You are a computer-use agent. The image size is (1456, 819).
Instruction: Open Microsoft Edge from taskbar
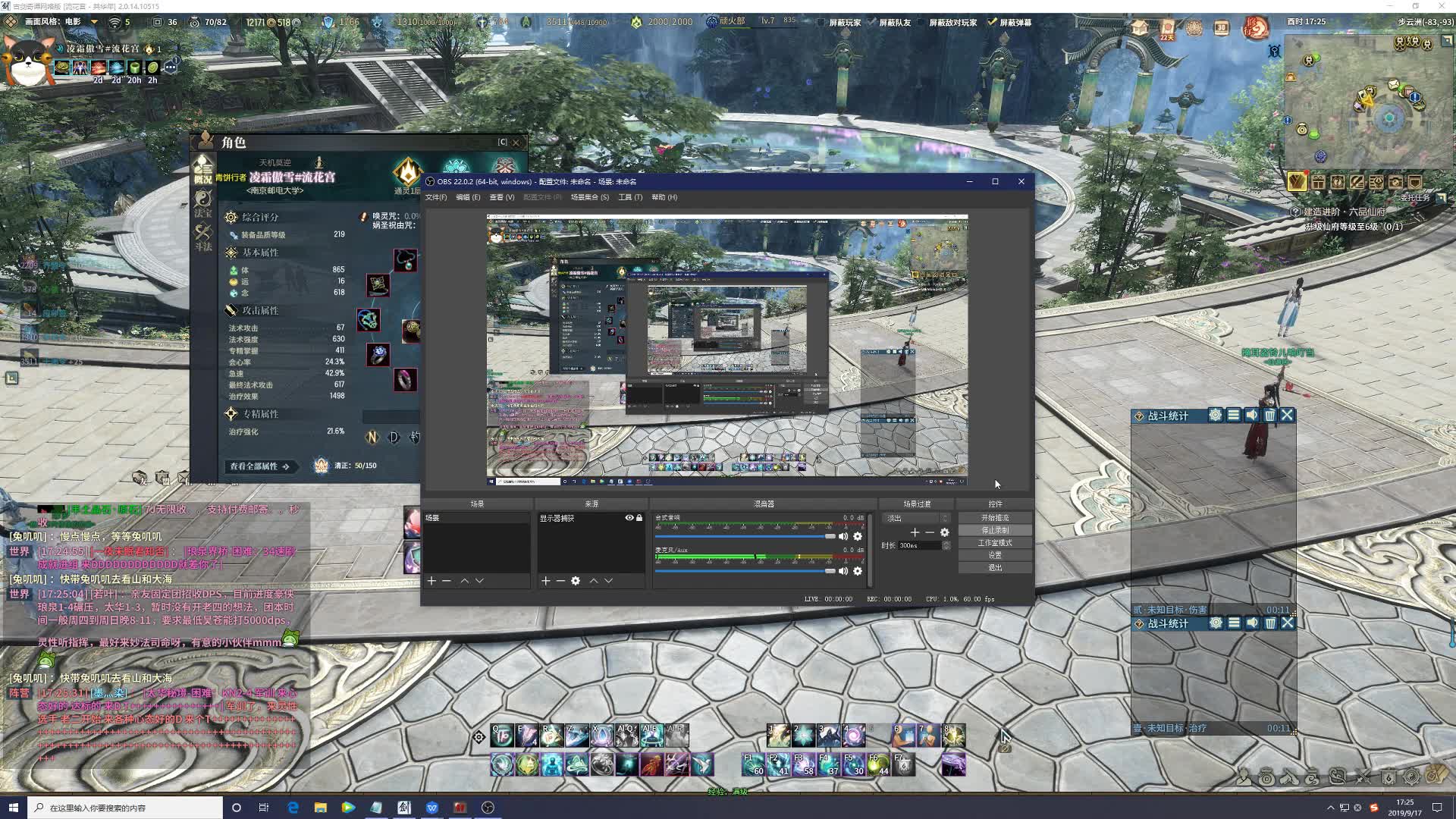(x=293, y=808)
